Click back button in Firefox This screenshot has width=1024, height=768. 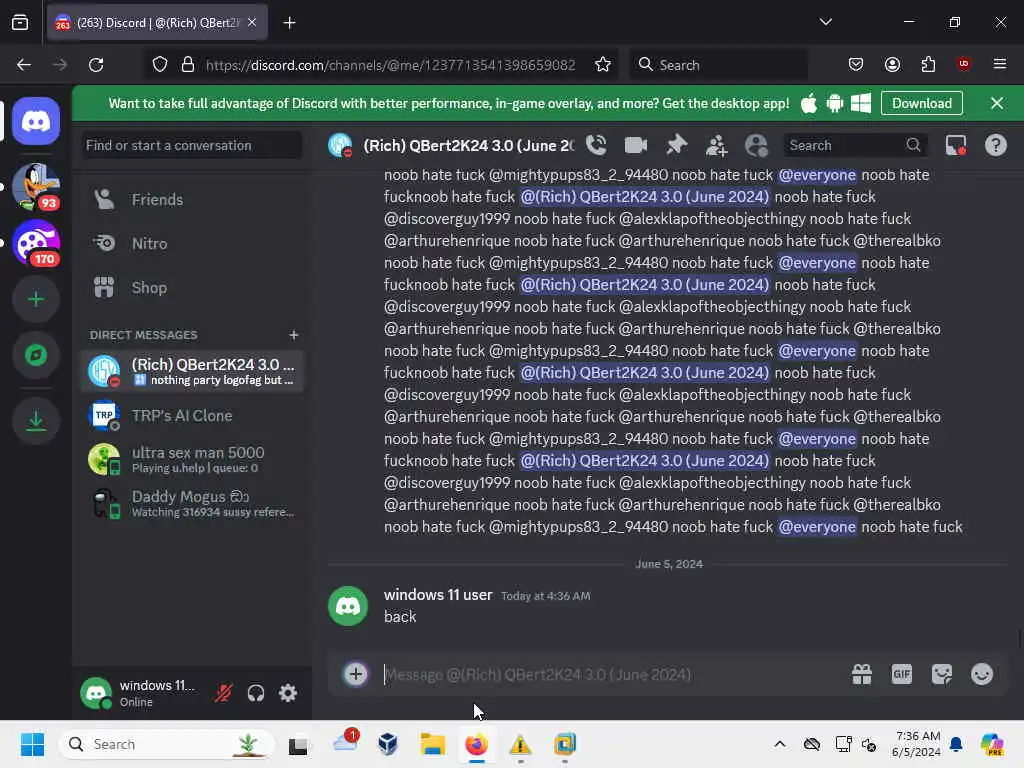pos(24,65)
